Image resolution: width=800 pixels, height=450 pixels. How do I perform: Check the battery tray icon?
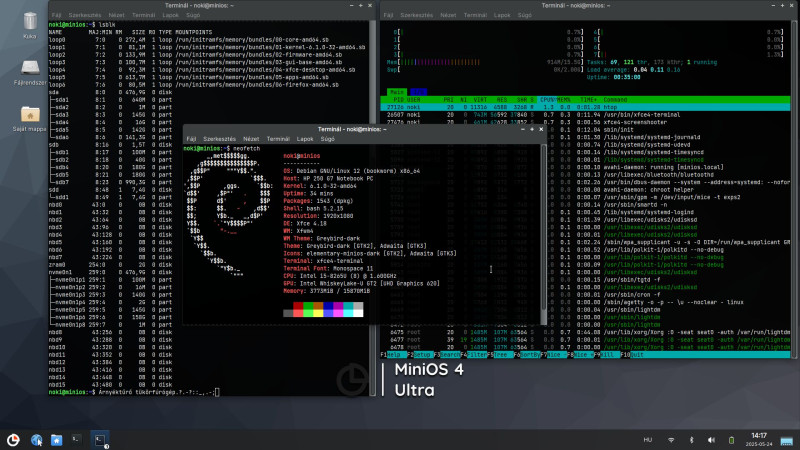(731, 440)
